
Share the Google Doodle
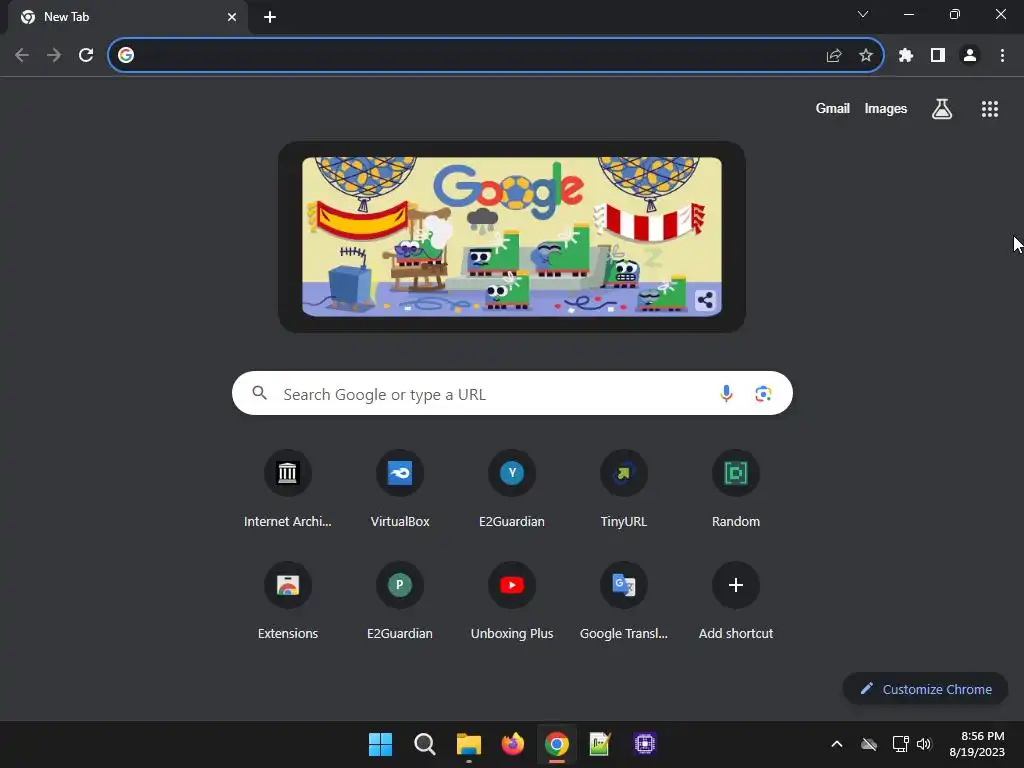click(705, 300)
